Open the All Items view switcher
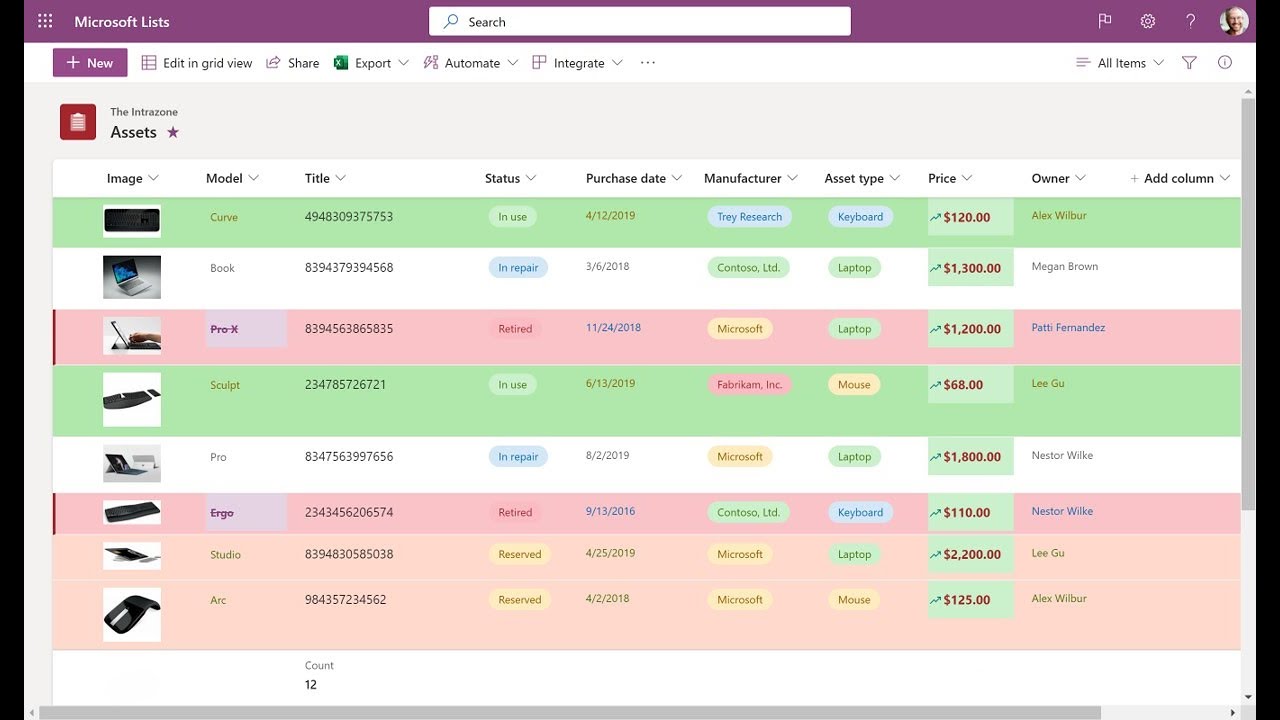Viewport: 1280px width, 720px height. (x=1120, y=62)
